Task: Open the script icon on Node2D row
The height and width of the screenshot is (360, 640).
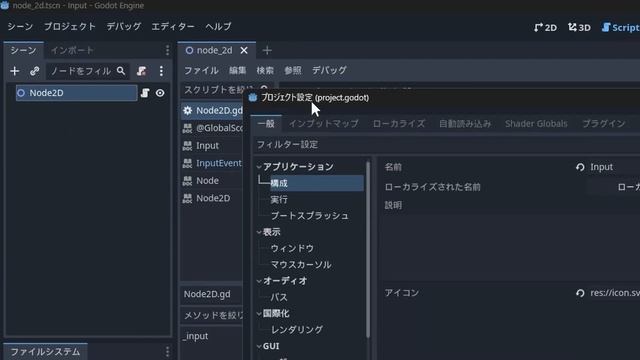Action: point(145,93)
